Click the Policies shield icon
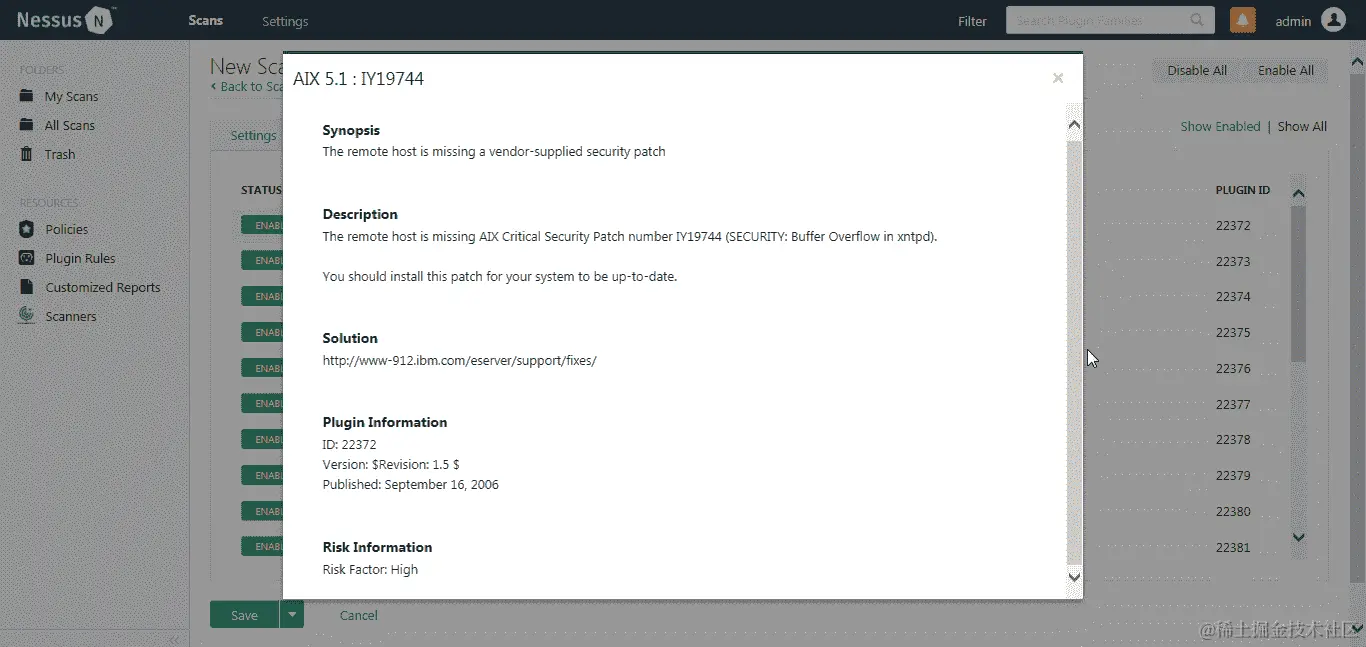This screenshot has height=647, width=1366. click(x=27, y=229)
